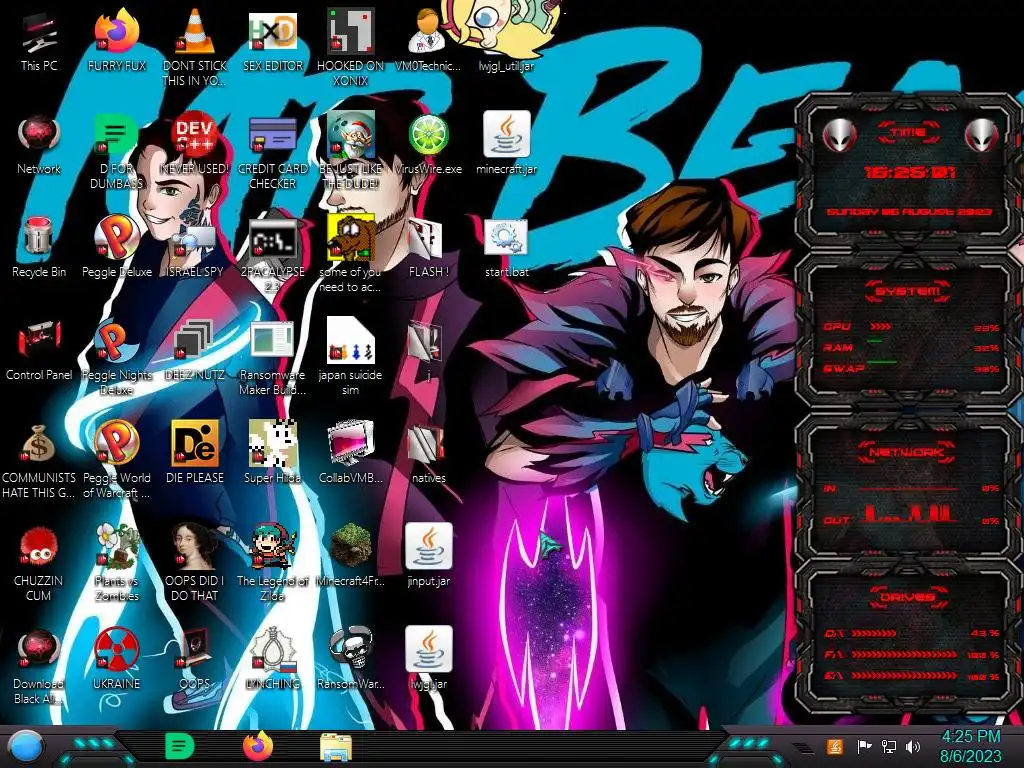Click the blue Start orb button
Viewport: 1024px width, 768px height.
click(25, 747)
